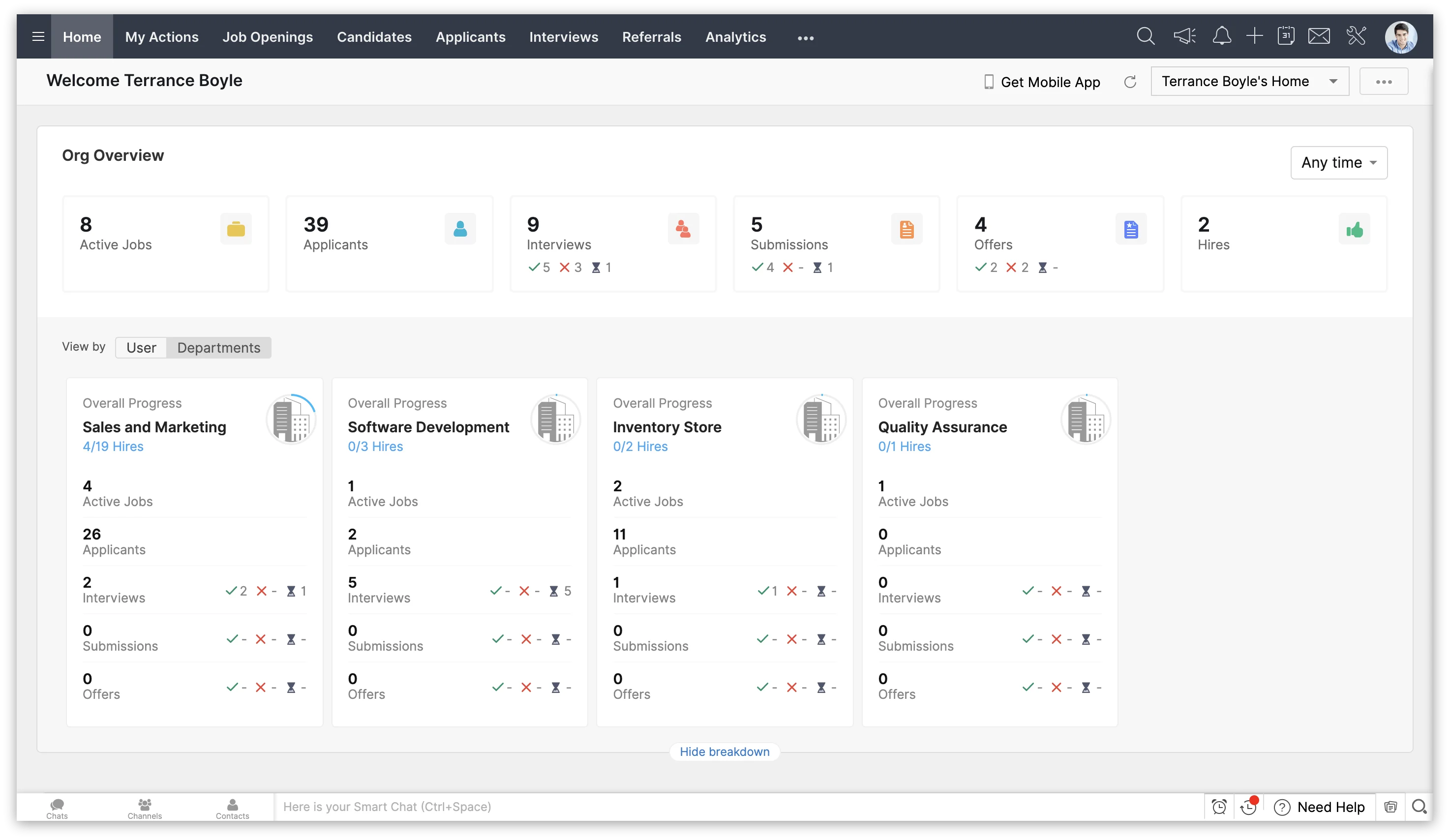Image resolution: width=1450 pixels, height=840 pixels.
Task: Open the Any time filter dropdown
Action: (1339, 163)
